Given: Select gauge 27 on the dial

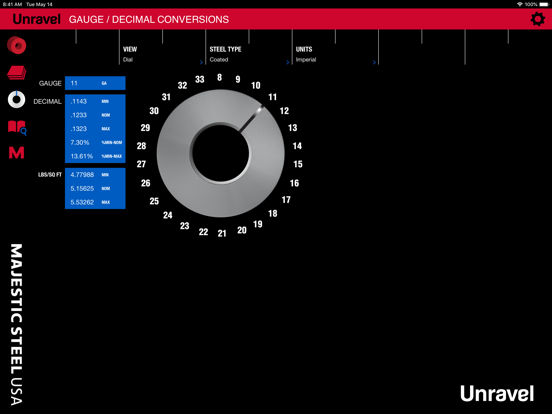Looking at the screenshot, I should tap(141, 164).
